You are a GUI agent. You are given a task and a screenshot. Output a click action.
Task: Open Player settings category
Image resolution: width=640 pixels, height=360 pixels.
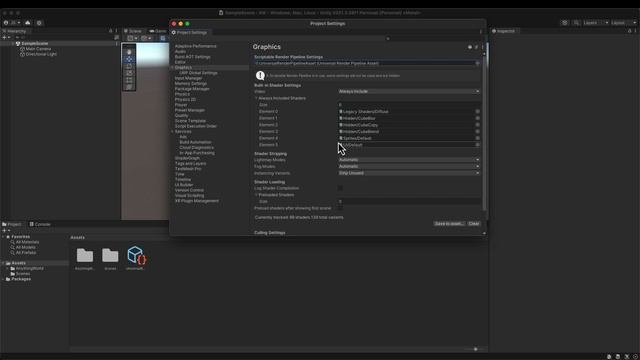(181, 105)
